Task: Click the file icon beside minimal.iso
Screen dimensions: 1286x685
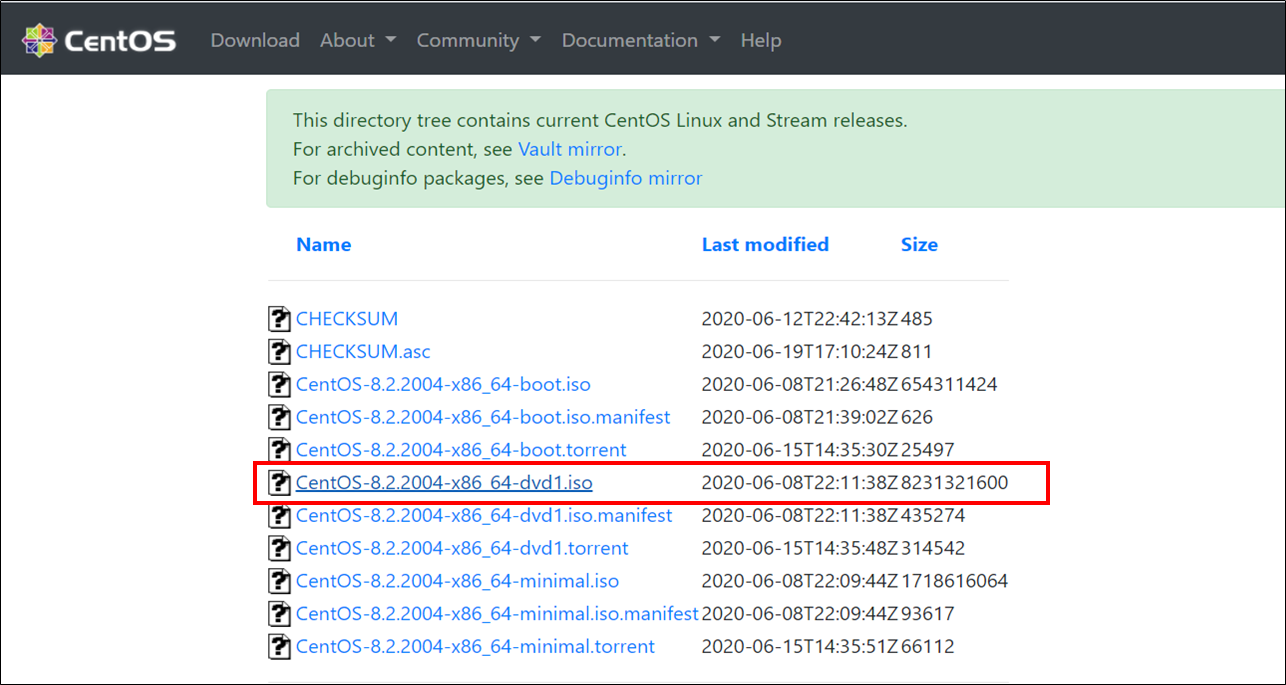Action: click(x=280, y=581)
